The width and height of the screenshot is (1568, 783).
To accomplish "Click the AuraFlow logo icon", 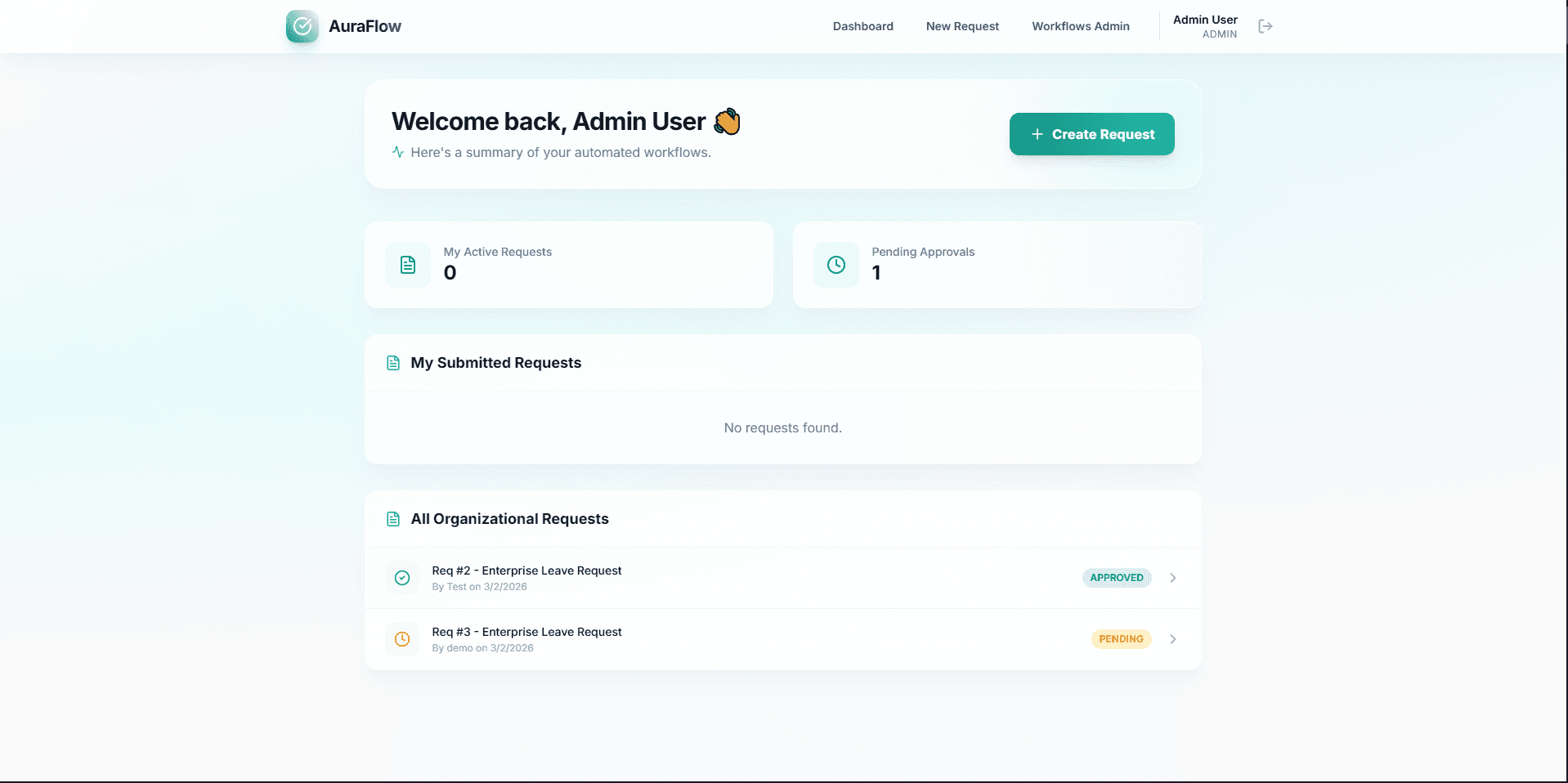I will [x=302, y=26].
